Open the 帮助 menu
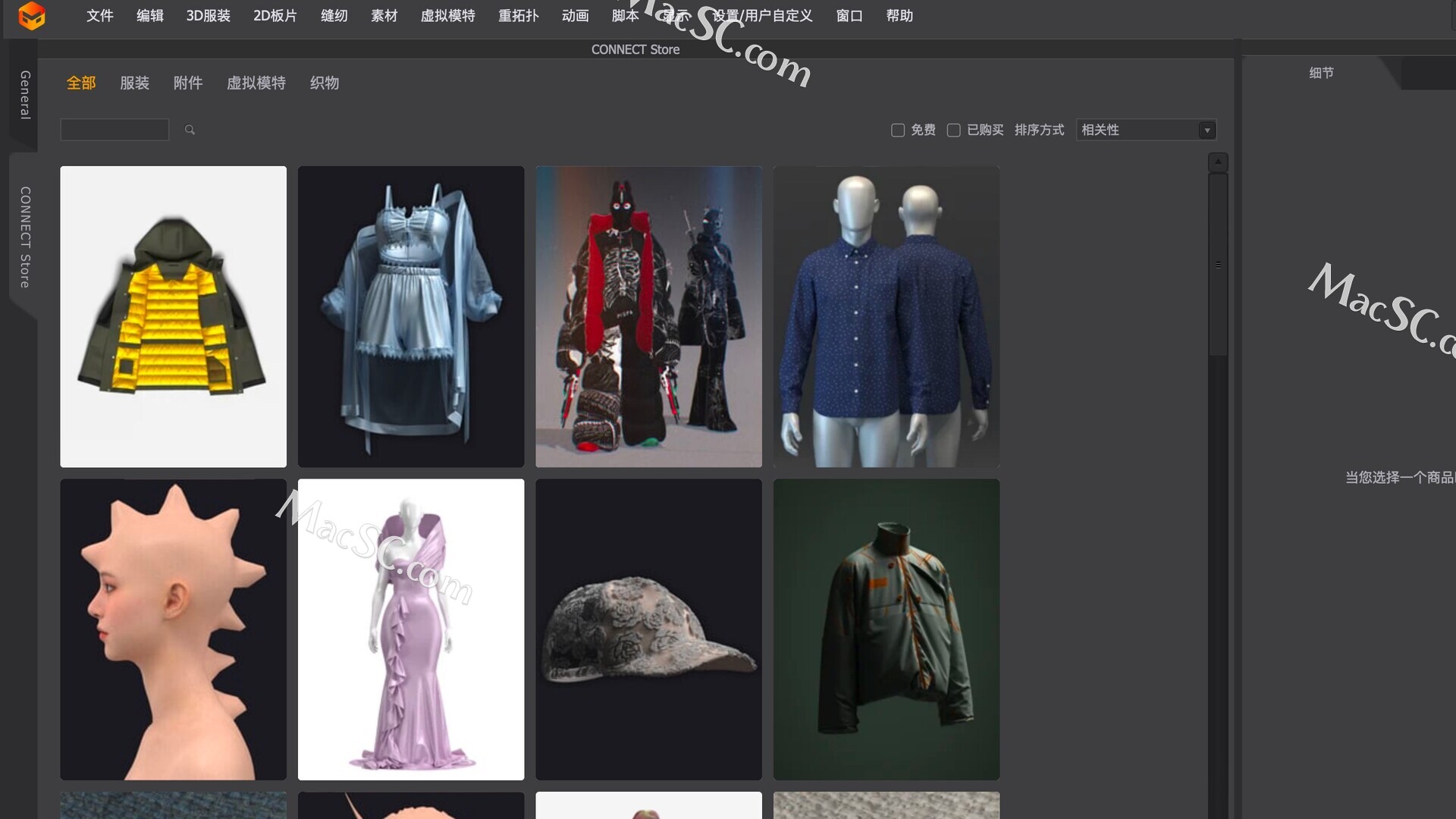Screen dimensions: 1456x819 [x=899, y=16]
